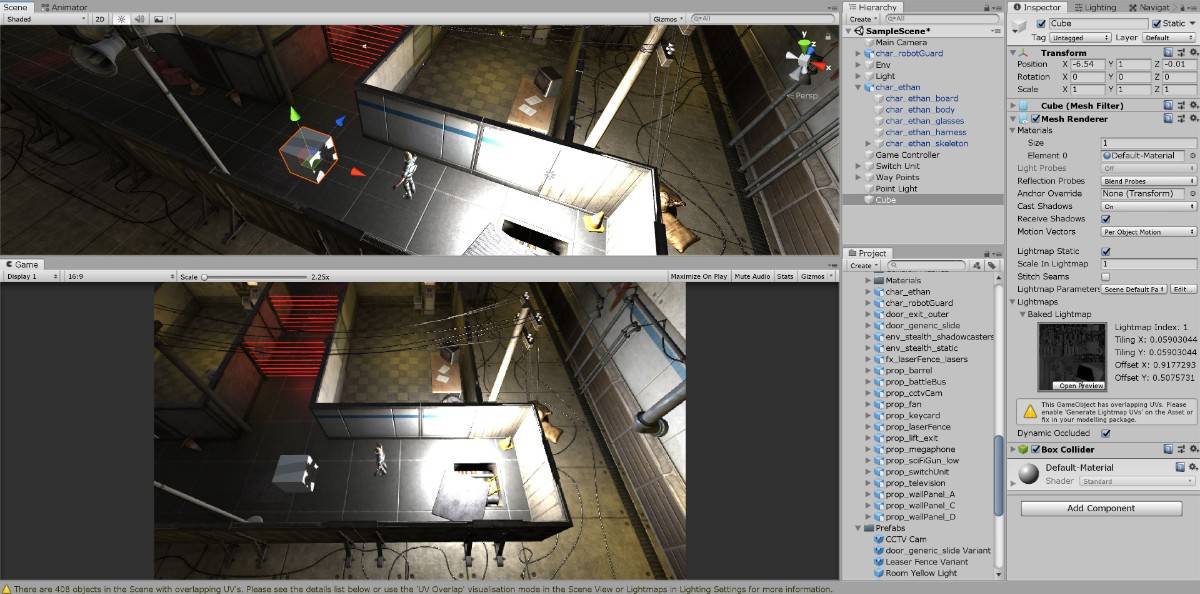Open the Shaded draw mode dropdown
Image resolution: width=1200 pixels, height=594 pixels.
point(45,19)
